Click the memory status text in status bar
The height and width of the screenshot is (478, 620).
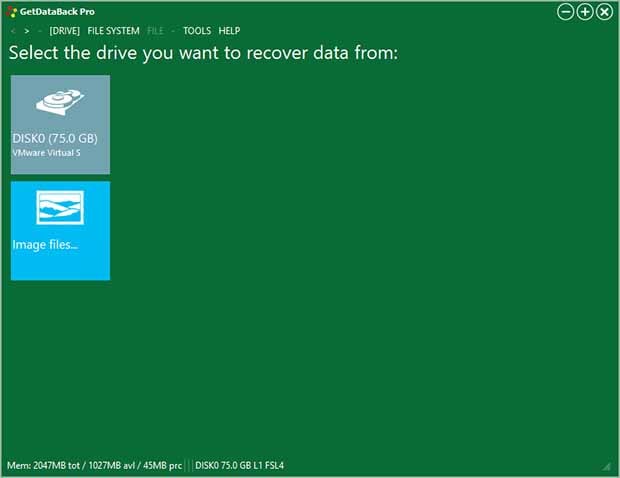tap(95, 465)
